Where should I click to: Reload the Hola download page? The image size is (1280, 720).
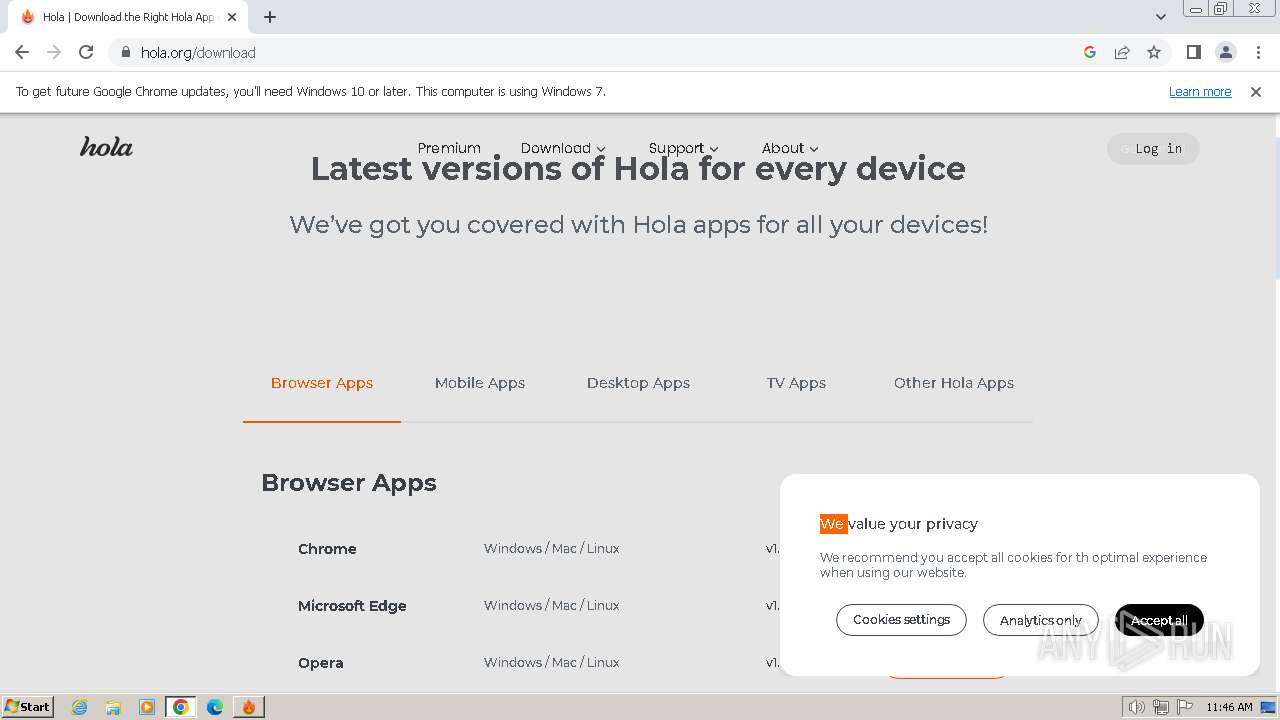[x=86, y=52]
